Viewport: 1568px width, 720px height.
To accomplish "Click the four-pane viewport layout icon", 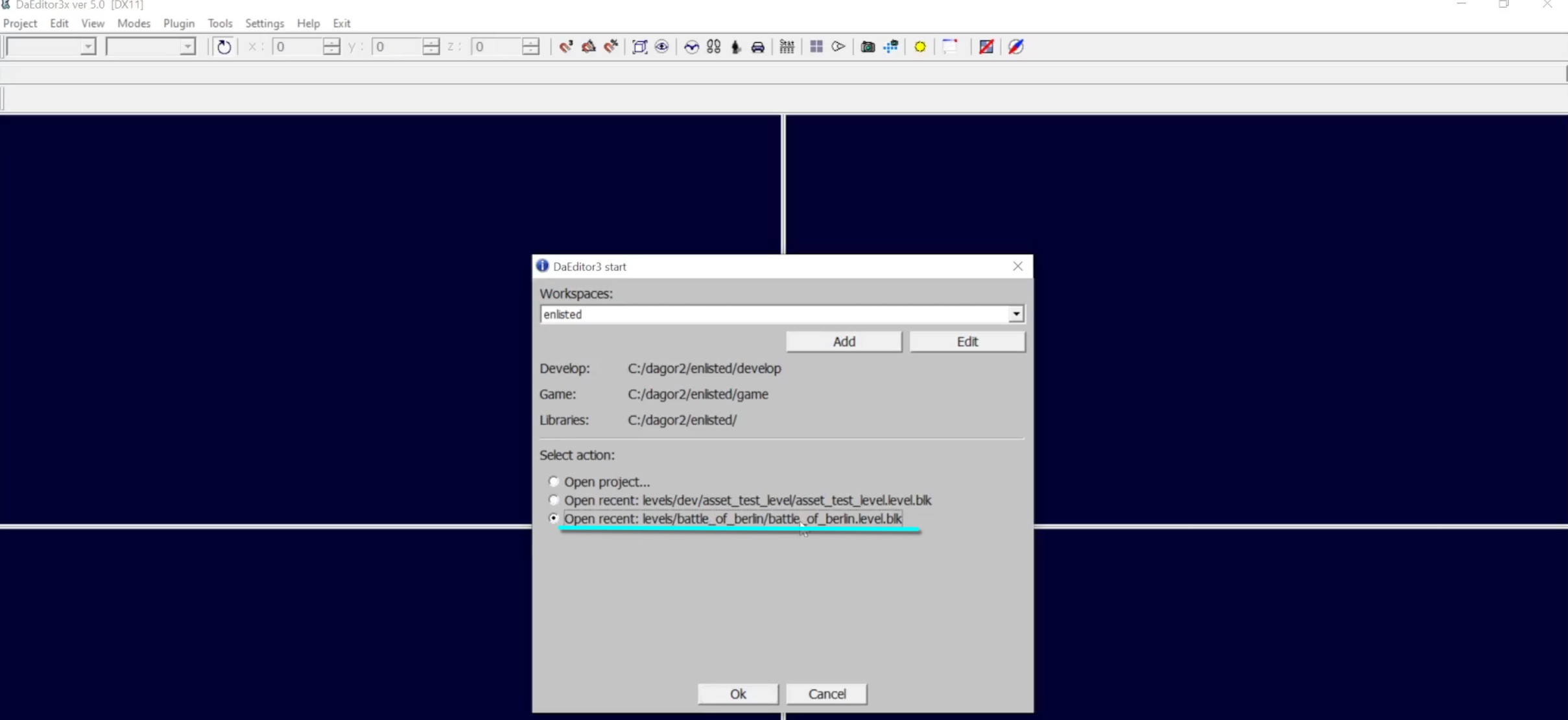I will point(816,47).
